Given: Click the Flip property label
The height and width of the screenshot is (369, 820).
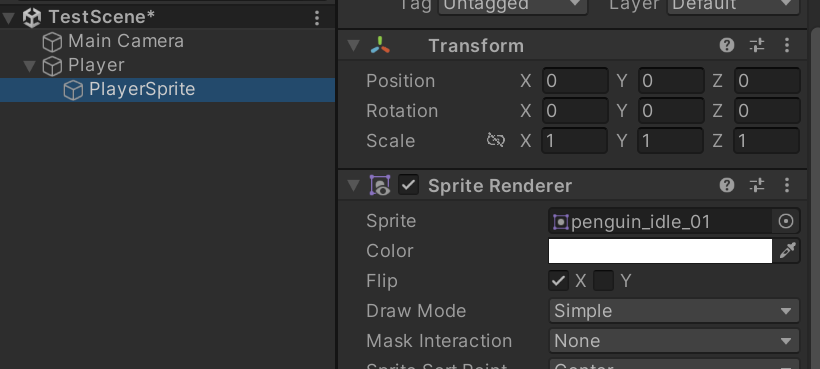Looking at the screenshot, I should click(382, 281).
